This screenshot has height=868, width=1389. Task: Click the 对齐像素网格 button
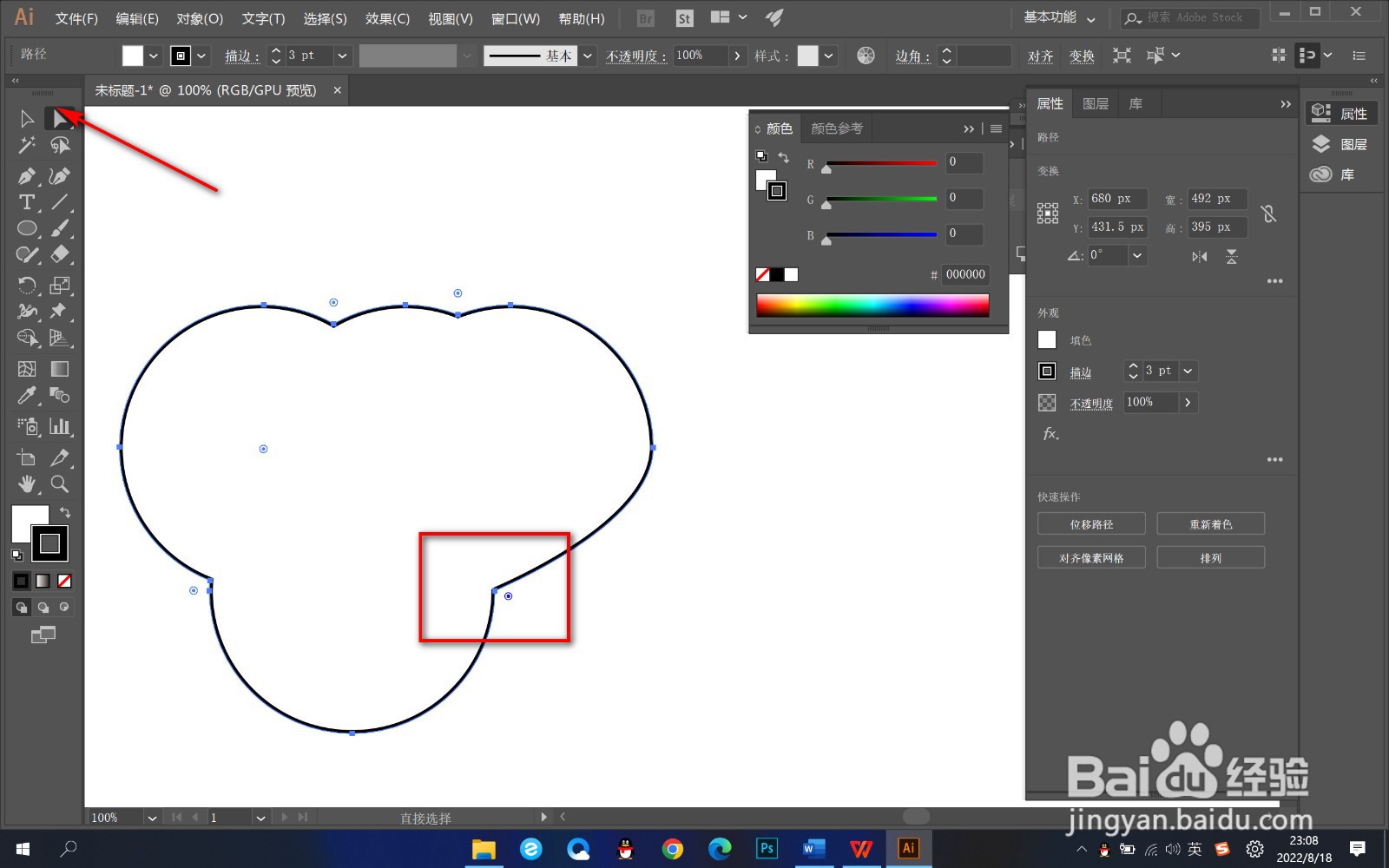[x=1091, y=558]
